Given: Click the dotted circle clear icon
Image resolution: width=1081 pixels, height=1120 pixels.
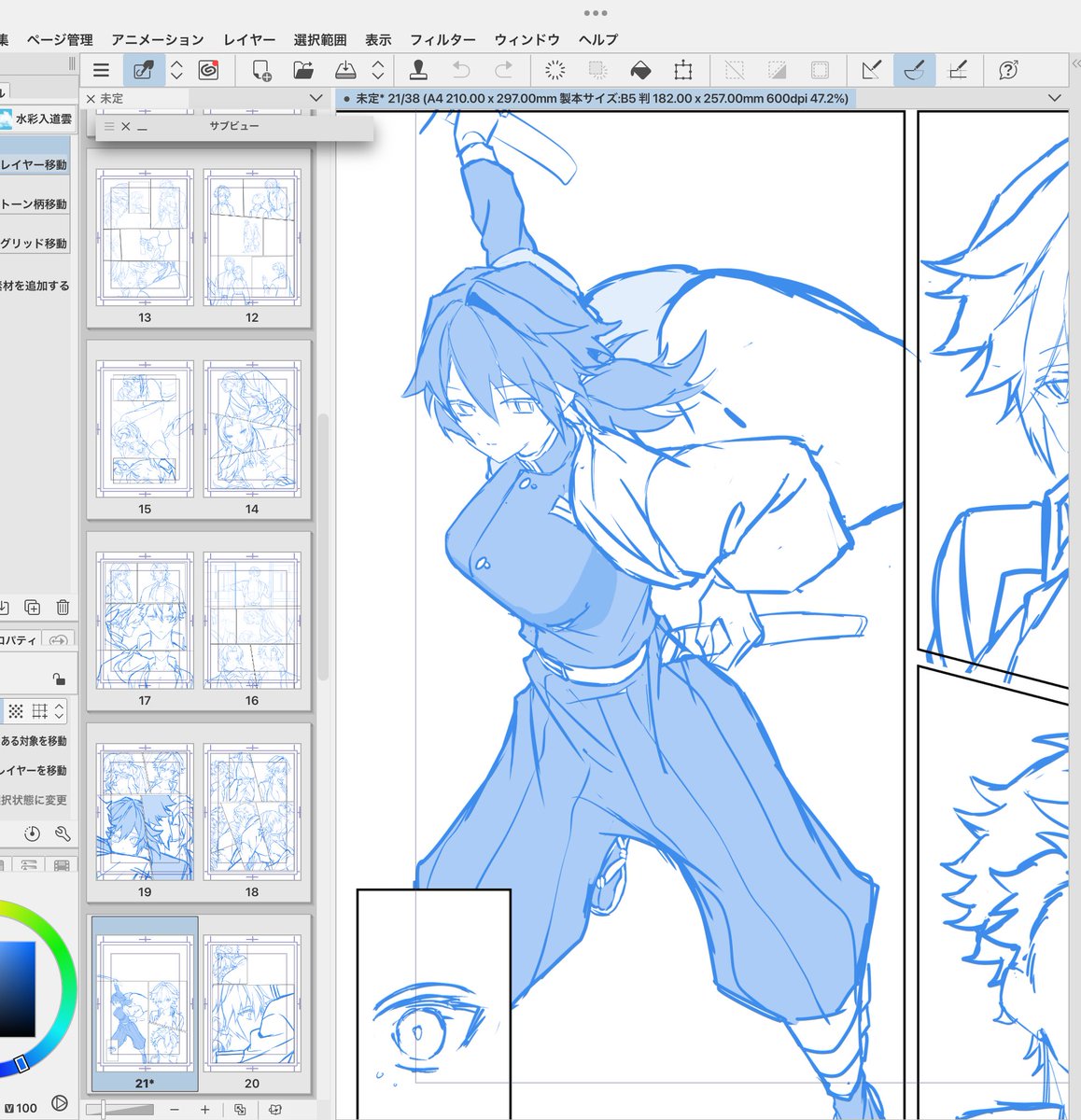Looking at the screenshot, I should coord(555,70).
